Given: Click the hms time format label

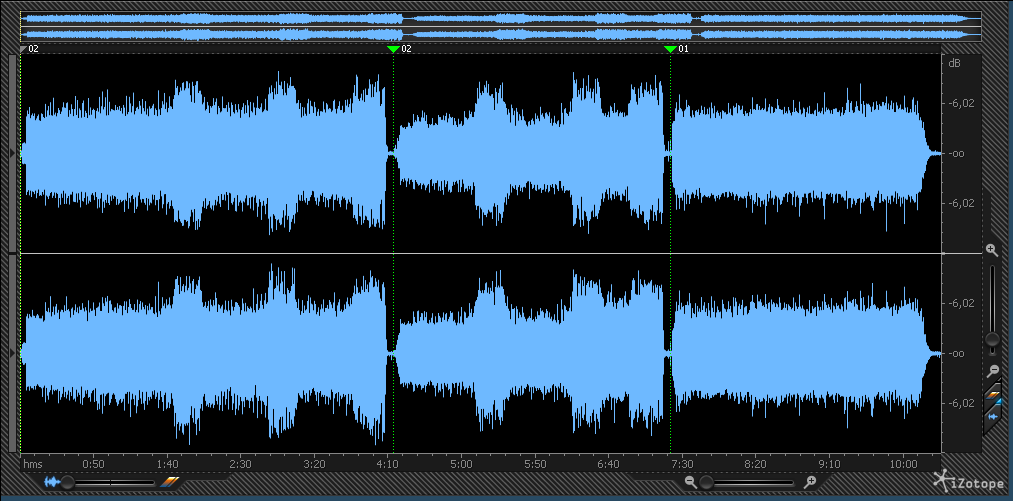Looking at the screenshot, I should 33,464.
